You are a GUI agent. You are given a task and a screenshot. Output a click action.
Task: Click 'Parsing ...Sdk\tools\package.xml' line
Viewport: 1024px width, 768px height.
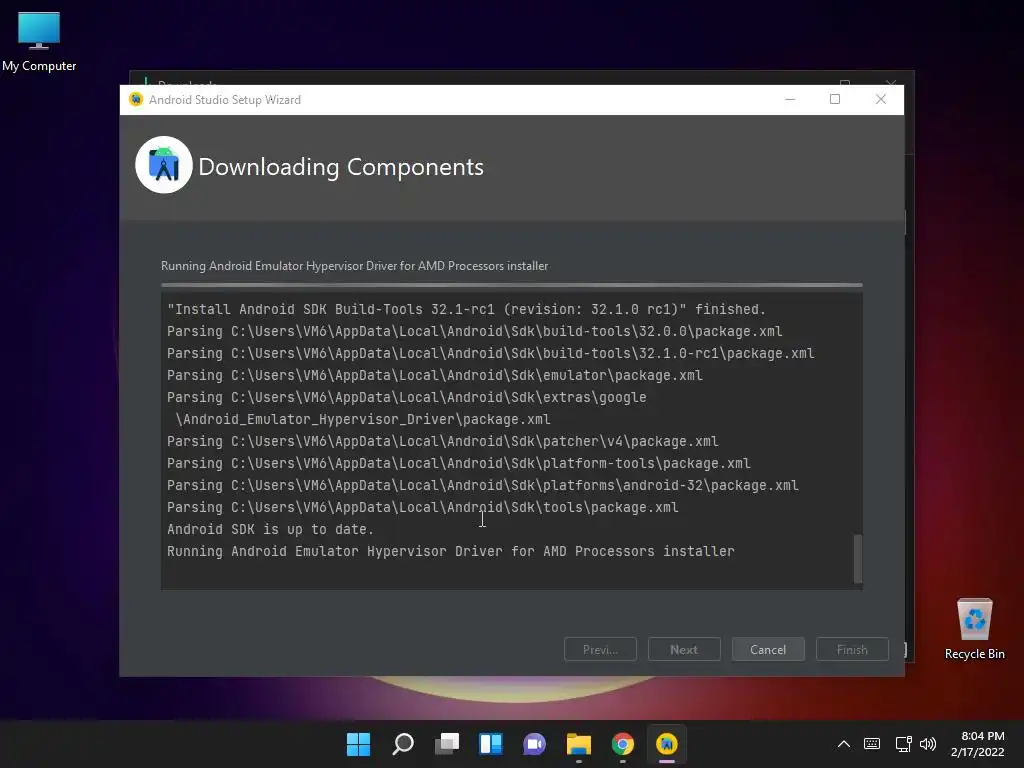tap(423, 507)
